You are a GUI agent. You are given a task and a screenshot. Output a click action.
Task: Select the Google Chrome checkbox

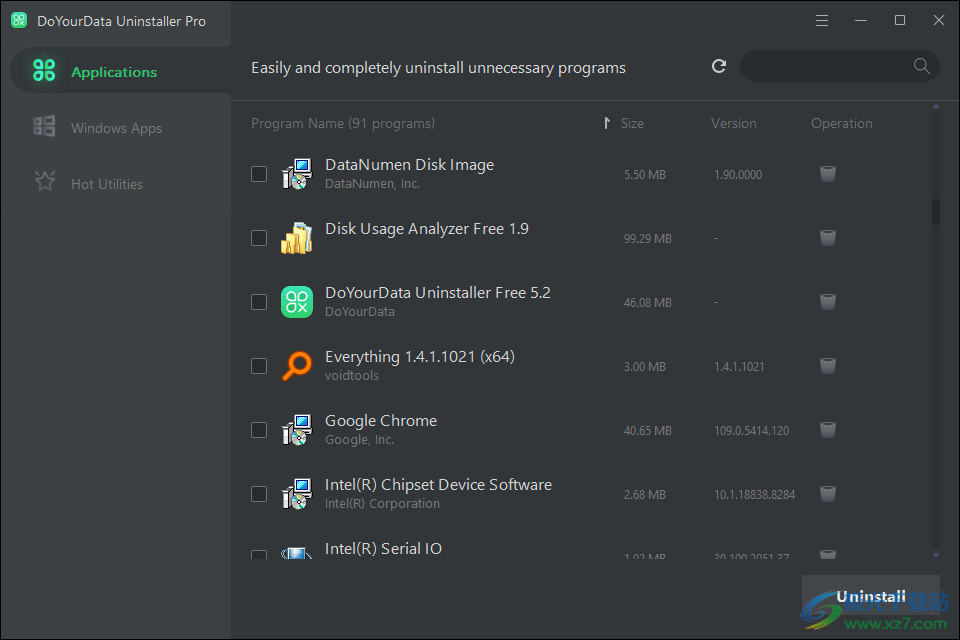259,429
